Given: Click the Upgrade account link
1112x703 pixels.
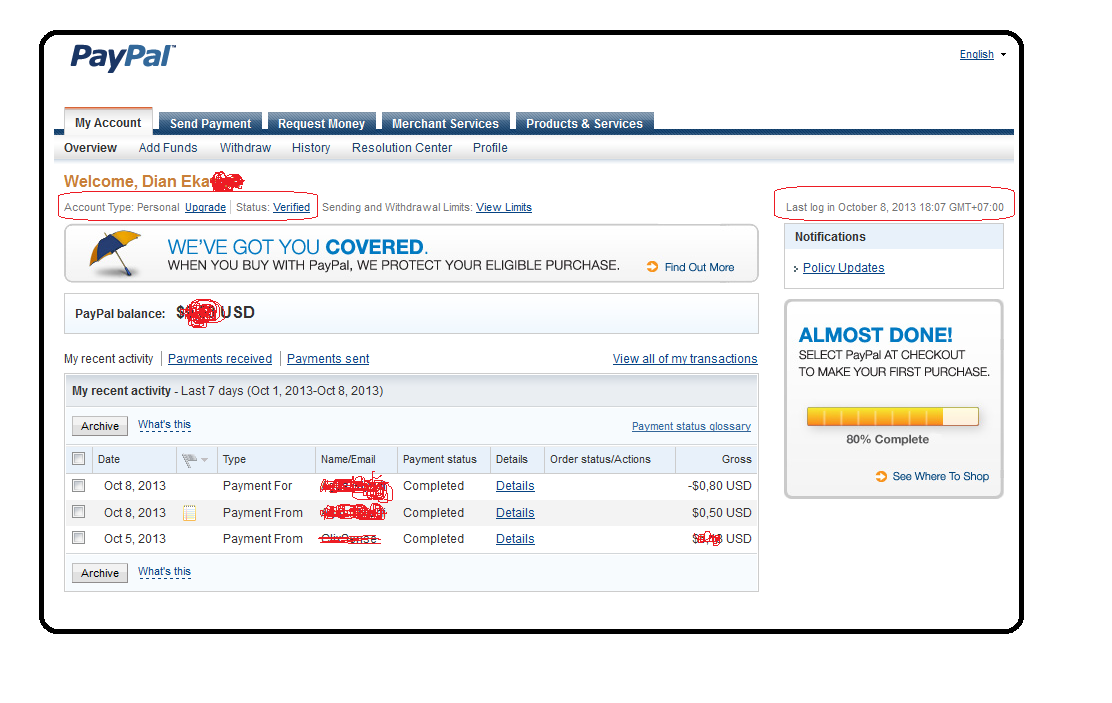Looking at the screenshot, I should (206, 207).
